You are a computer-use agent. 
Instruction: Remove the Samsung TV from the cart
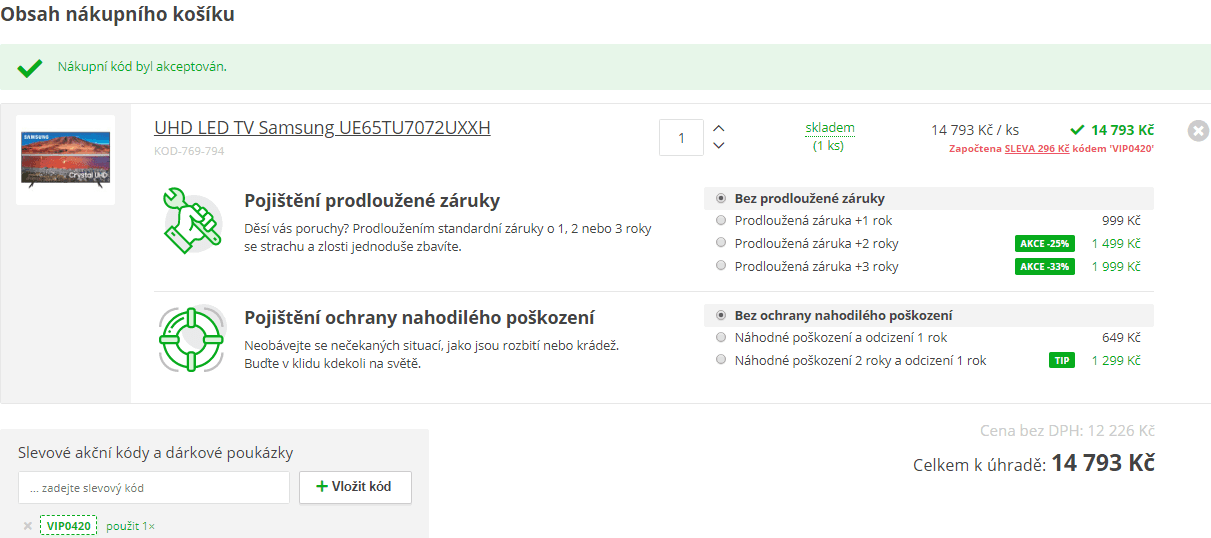(1198, 130)
